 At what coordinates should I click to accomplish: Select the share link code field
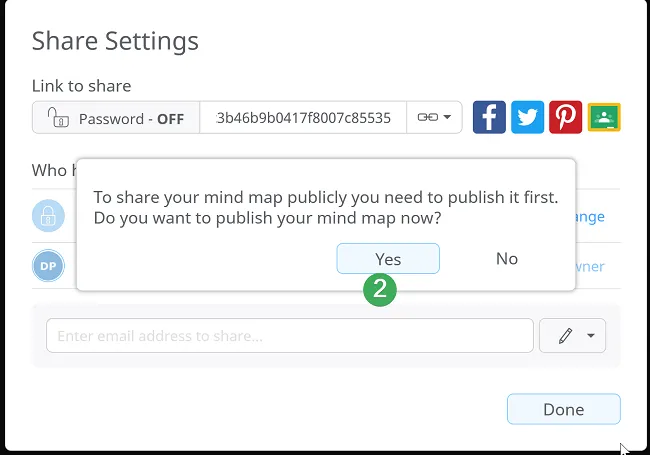click(x=303, y=118)
